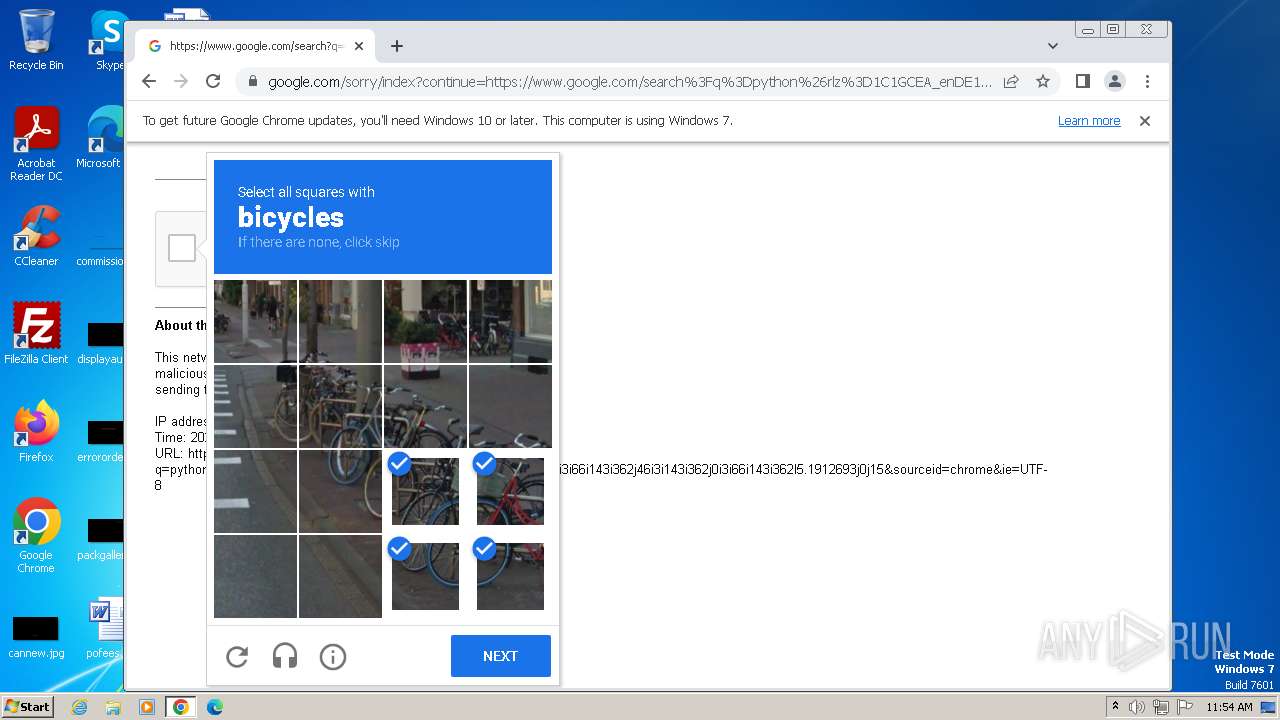The height and width of the screenshot is (720, 1280).
Task: Go forward using the browser forward arrow
Action: coord(181,81)
